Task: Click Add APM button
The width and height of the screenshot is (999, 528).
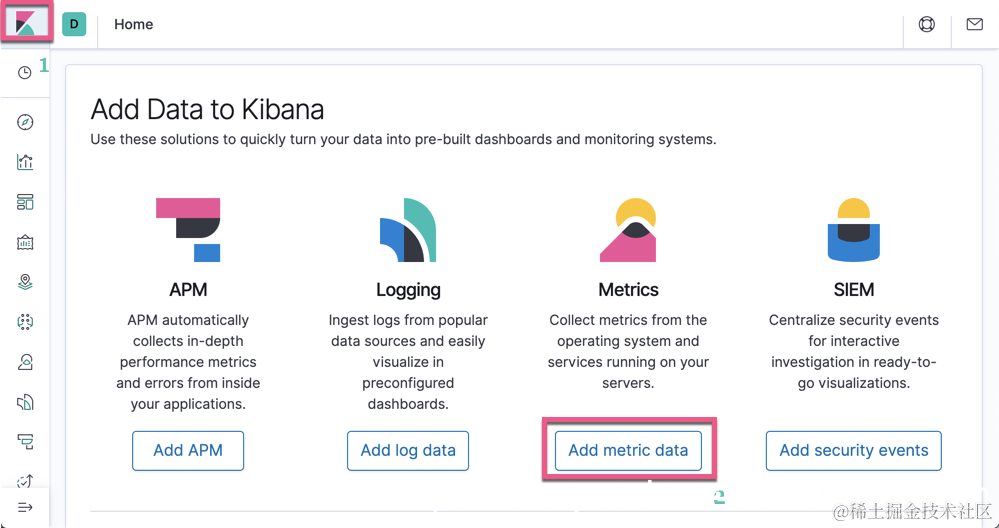Action: point(188,450)
